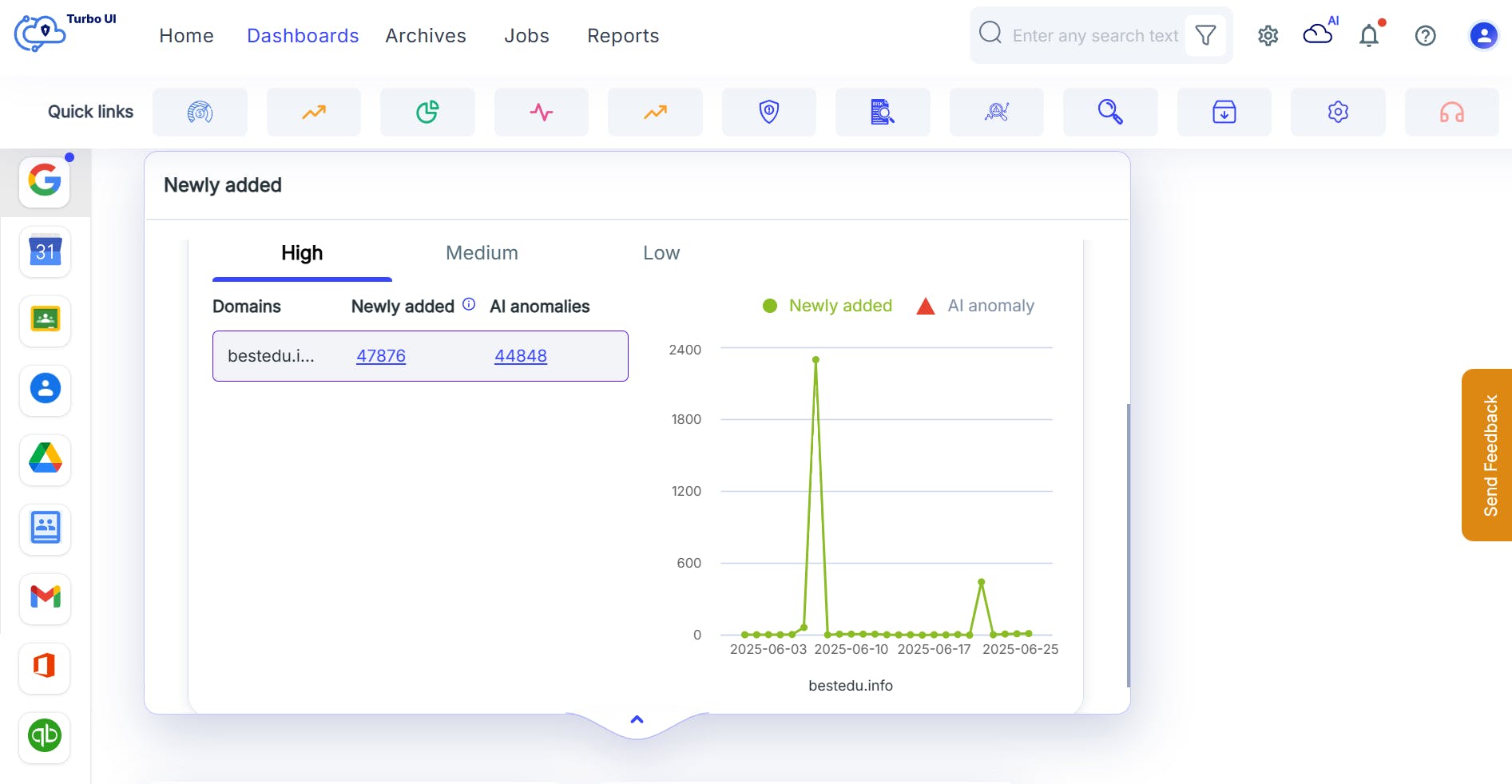The image size is (1512, 784).
Task: Open the settings gear in top bar
Action: [x=1268, y=35]
